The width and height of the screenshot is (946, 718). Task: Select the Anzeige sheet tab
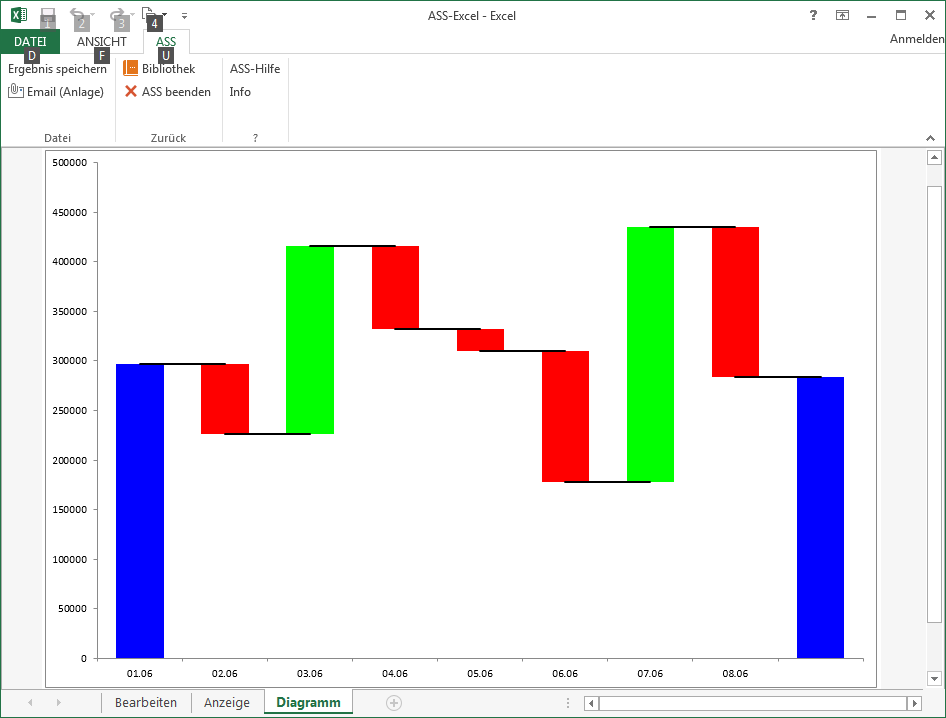point(227,703)
